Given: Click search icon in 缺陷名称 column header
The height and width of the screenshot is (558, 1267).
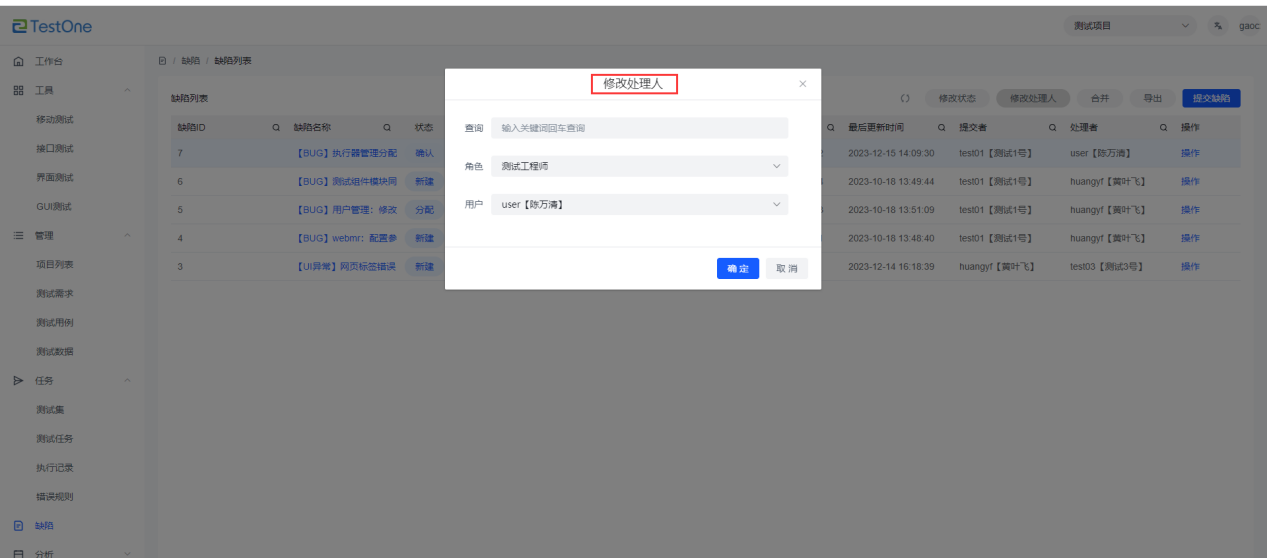Looking at the screenshot, I should 387,128.
